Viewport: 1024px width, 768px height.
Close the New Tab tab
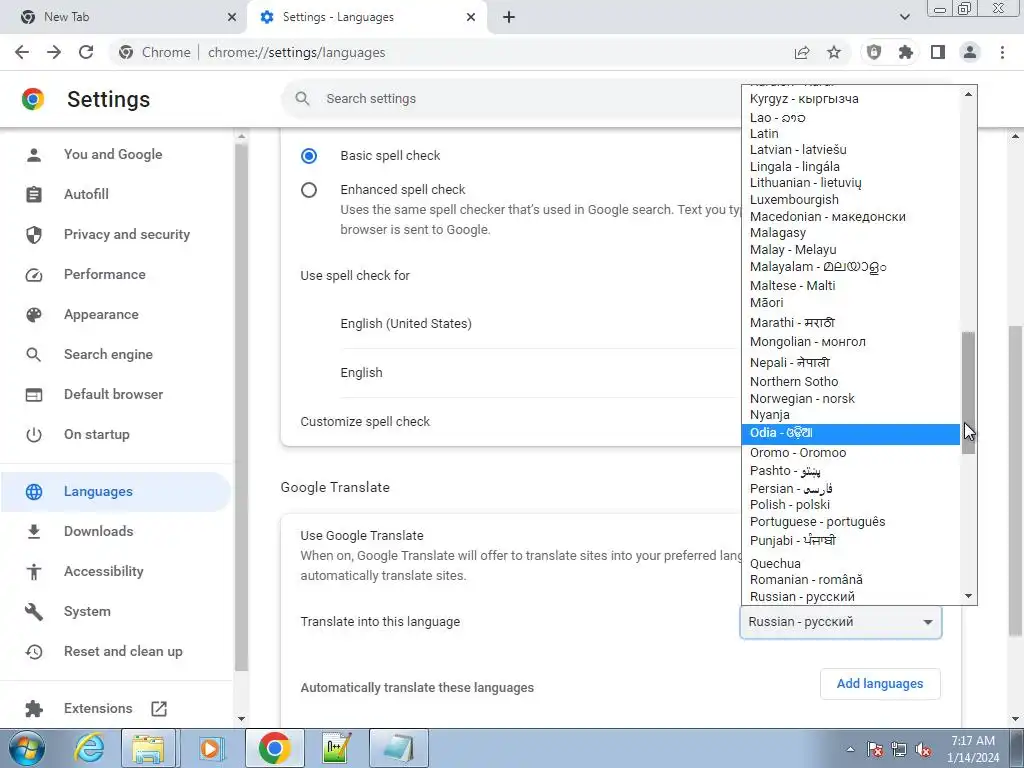[x=232, y=17]
